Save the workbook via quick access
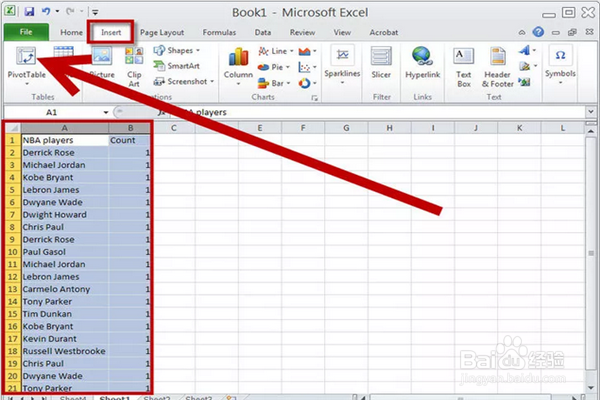Viewport: 600px width, 400px height. click(29, 12)
